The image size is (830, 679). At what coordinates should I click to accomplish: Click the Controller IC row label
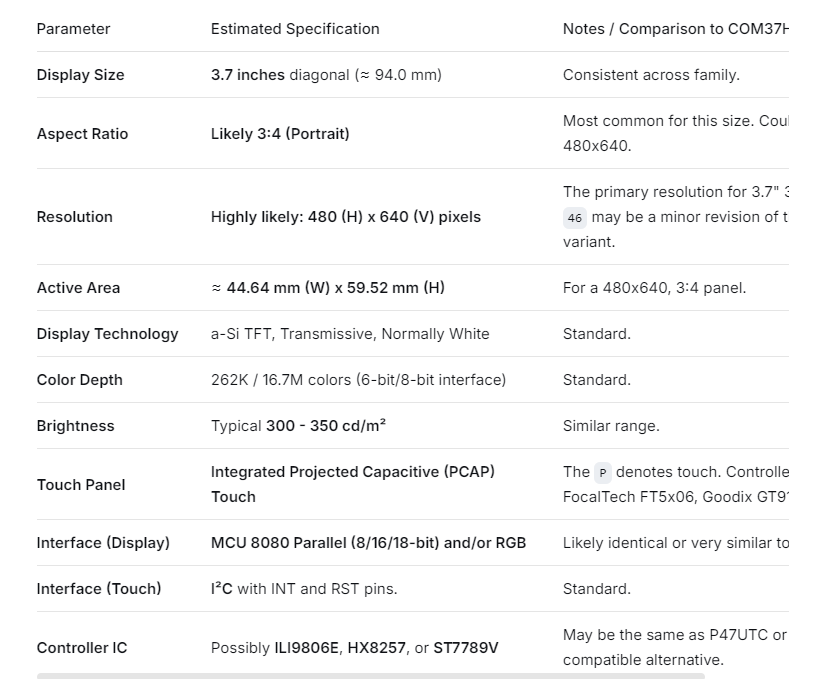(82, 648)
